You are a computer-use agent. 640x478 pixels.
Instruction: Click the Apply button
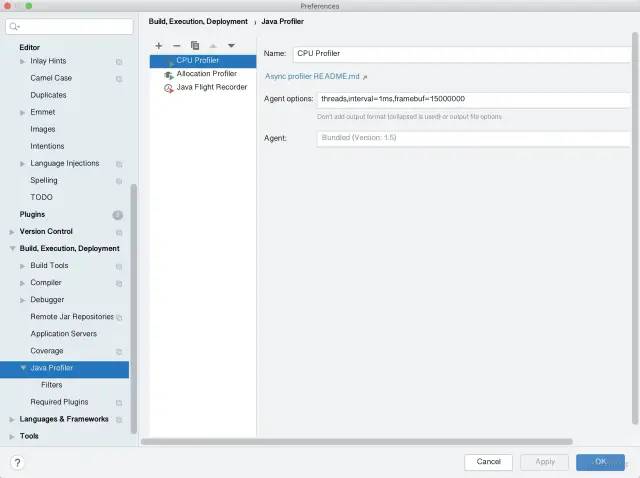point(544,462)
